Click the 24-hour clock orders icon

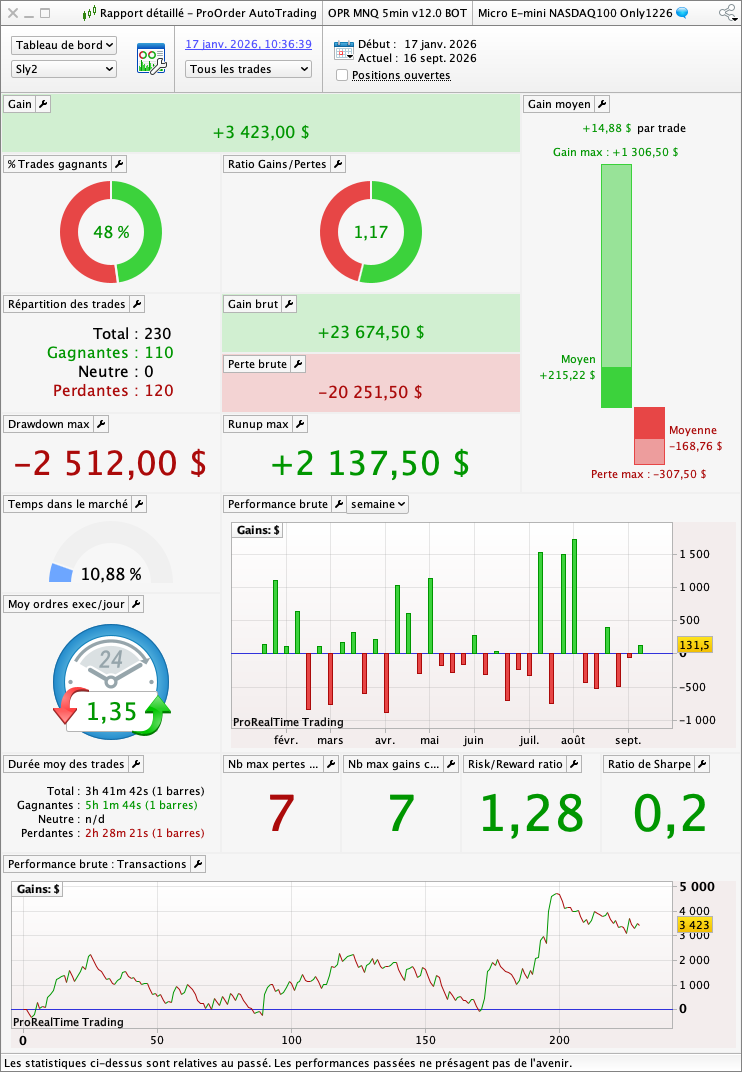111,681
